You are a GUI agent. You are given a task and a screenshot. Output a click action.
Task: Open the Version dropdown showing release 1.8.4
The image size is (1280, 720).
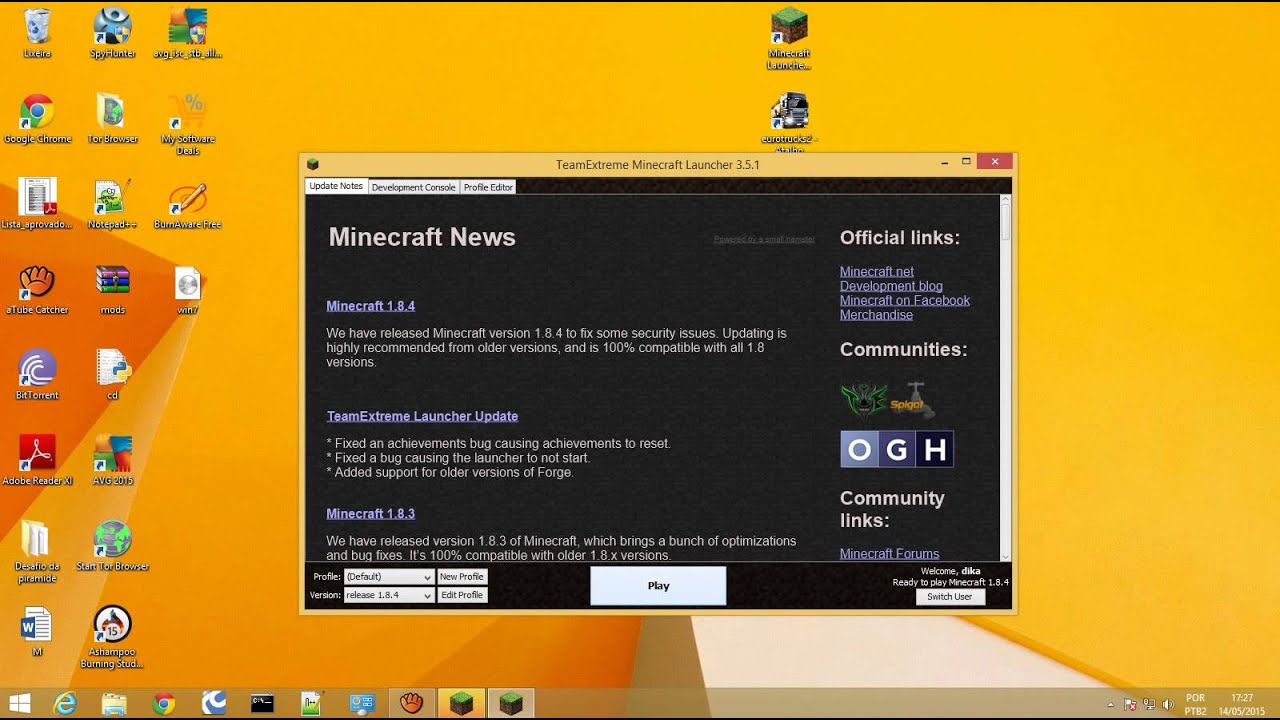[389, 595]
